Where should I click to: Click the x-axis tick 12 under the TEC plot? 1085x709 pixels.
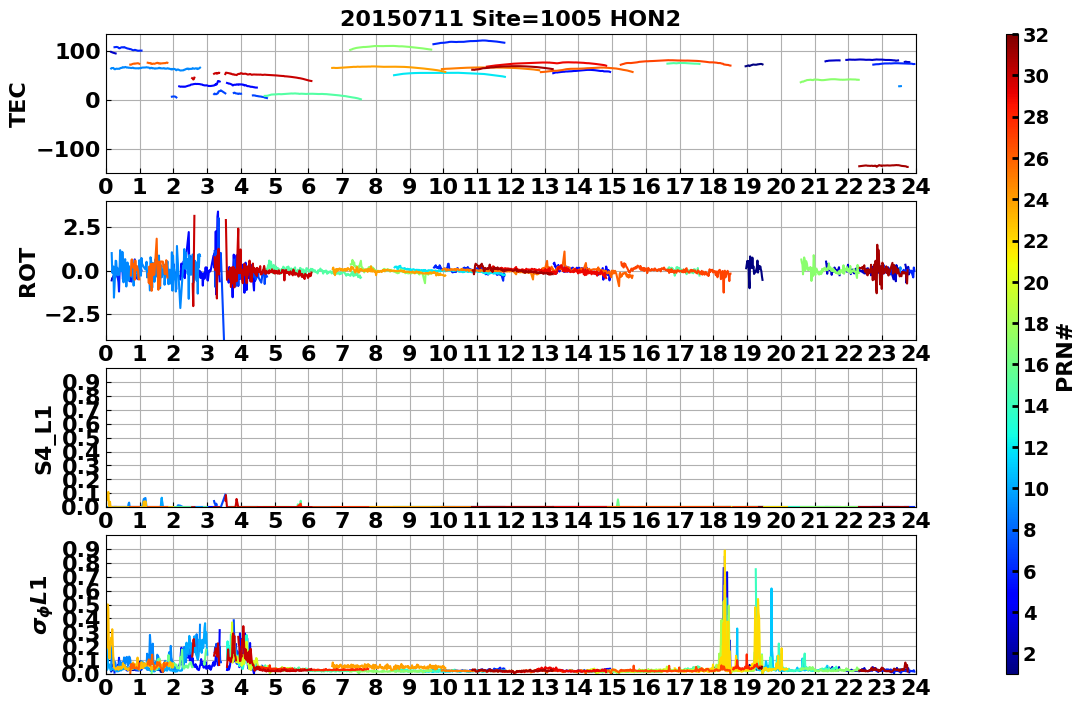511,187
